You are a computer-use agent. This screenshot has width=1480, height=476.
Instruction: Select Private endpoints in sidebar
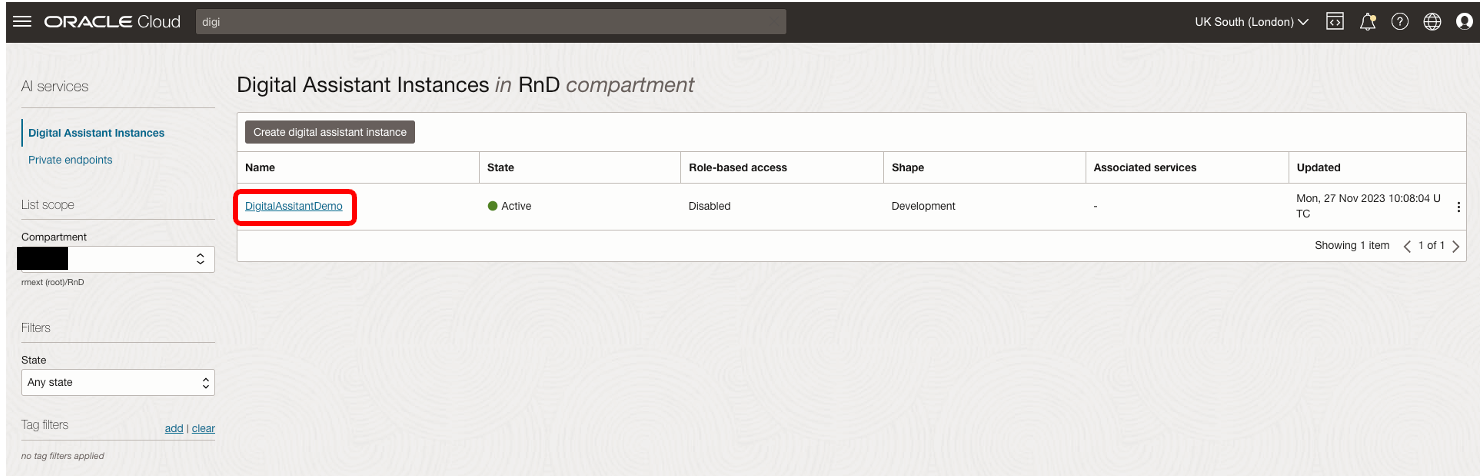70,160
